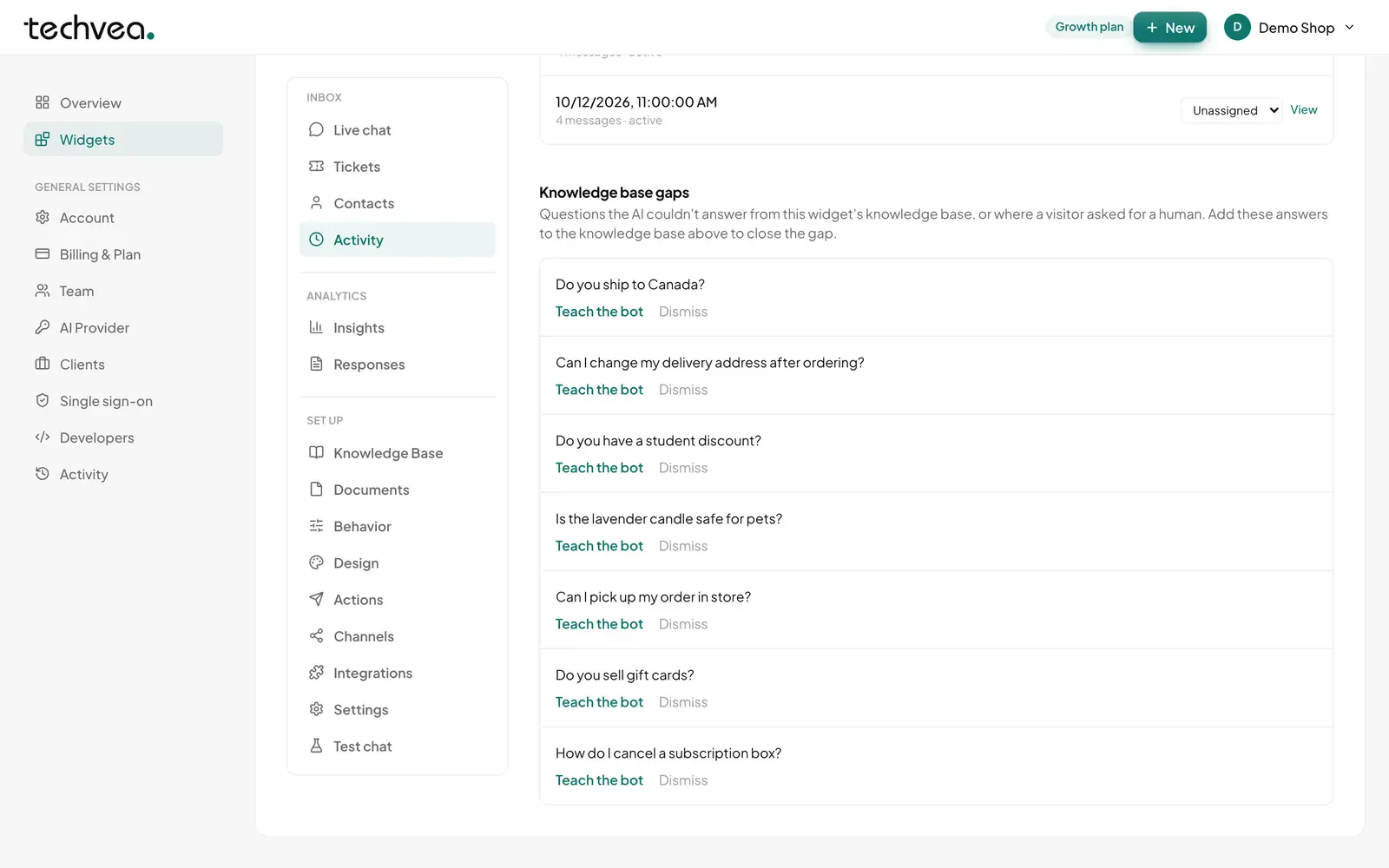Screen dimensions: 1389x868
Task: Click the Developers code icon
Action: click(42, 437)
